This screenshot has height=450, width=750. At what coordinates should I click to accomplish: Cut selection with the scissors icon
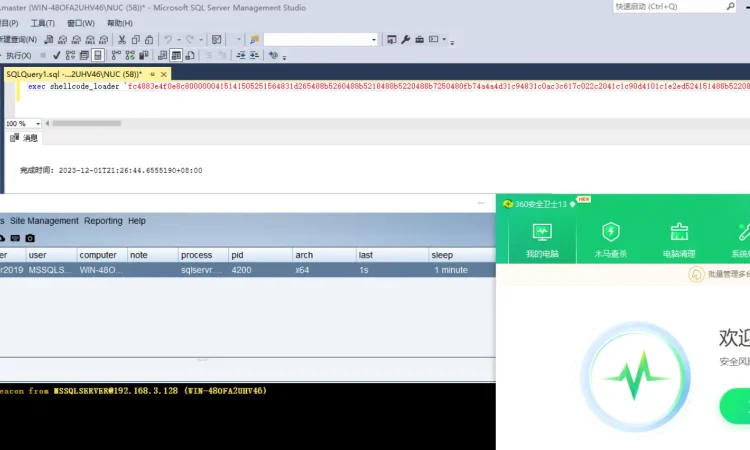coord(122,40)
